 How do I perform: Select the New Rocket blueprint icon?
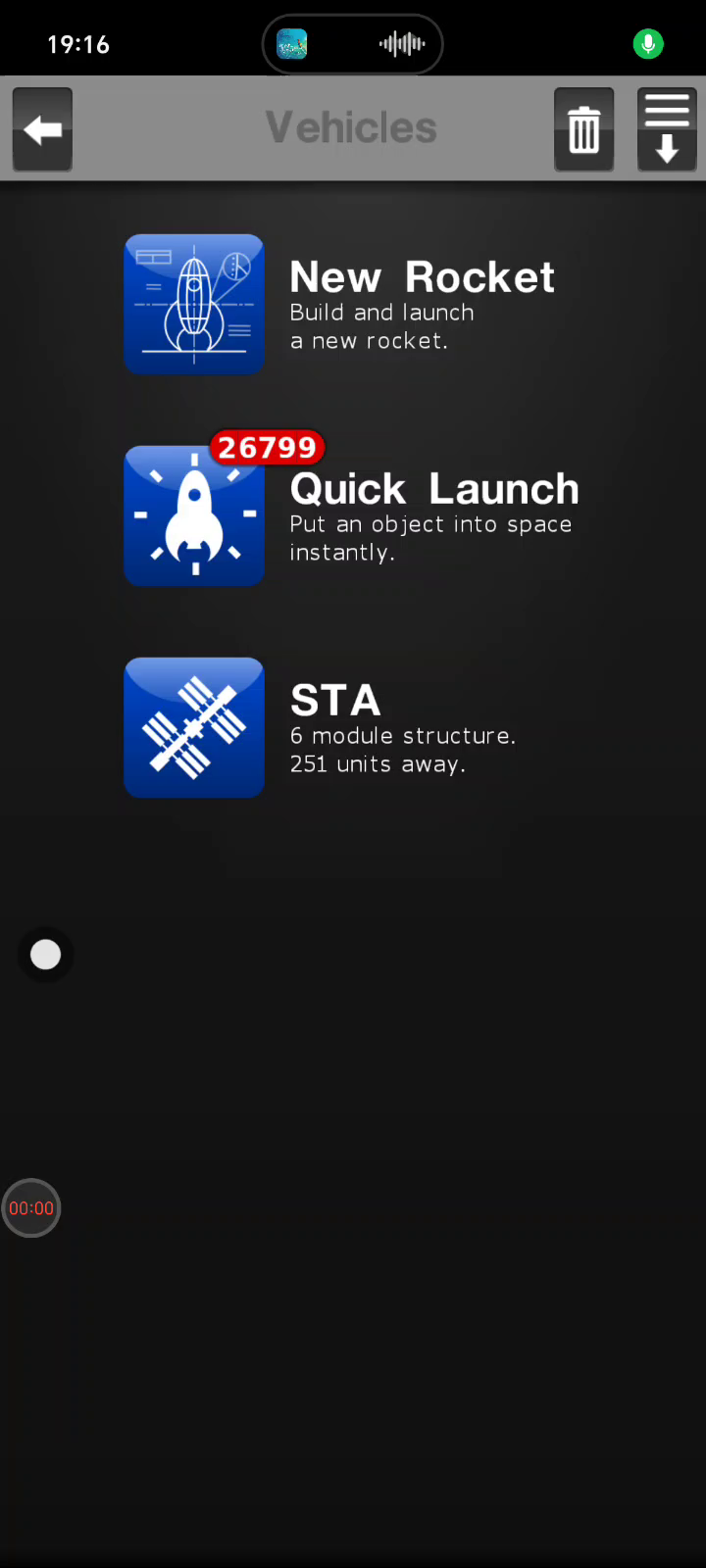194,304
